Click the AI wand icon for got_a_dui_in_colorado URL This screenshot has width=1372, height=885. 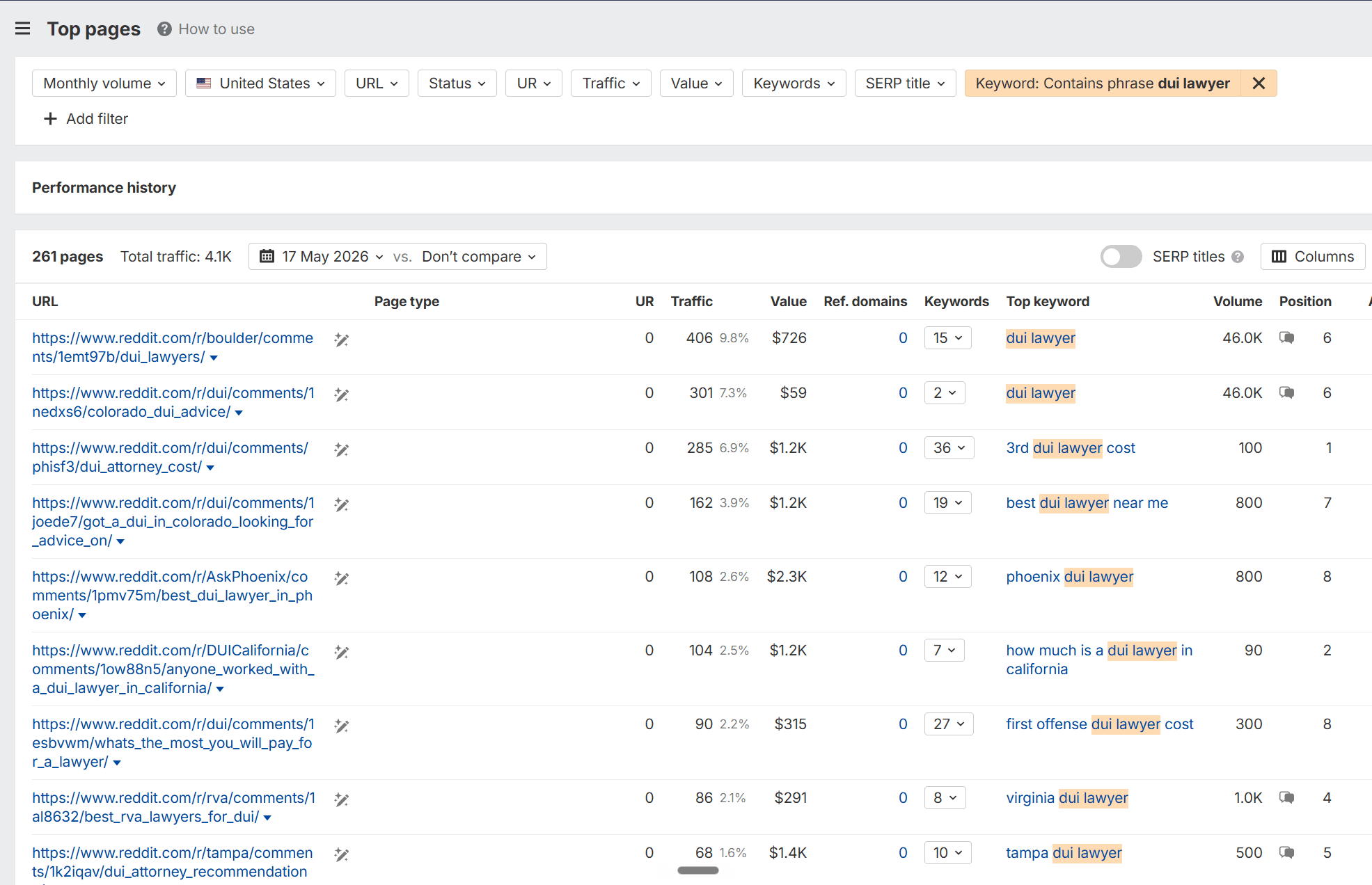pos(341,504)
